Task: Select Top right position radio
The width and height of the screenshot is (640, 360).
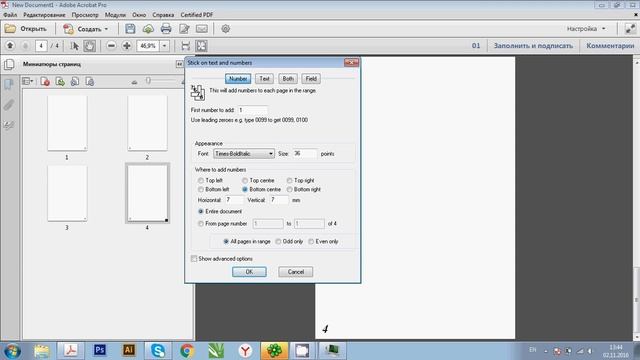Action: click(x=289, y=180)
